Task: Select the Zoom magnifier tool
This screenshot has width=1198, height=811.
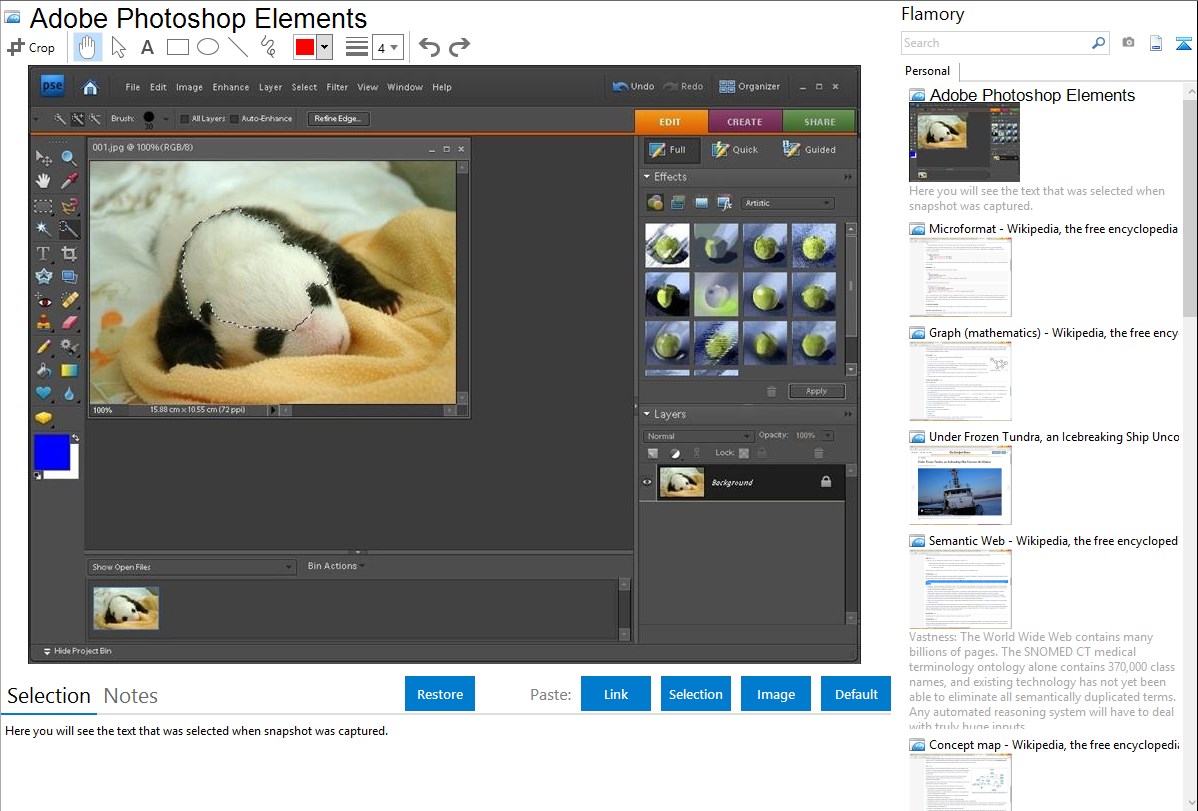Action: pyautogui.click(x=69, y=158)
